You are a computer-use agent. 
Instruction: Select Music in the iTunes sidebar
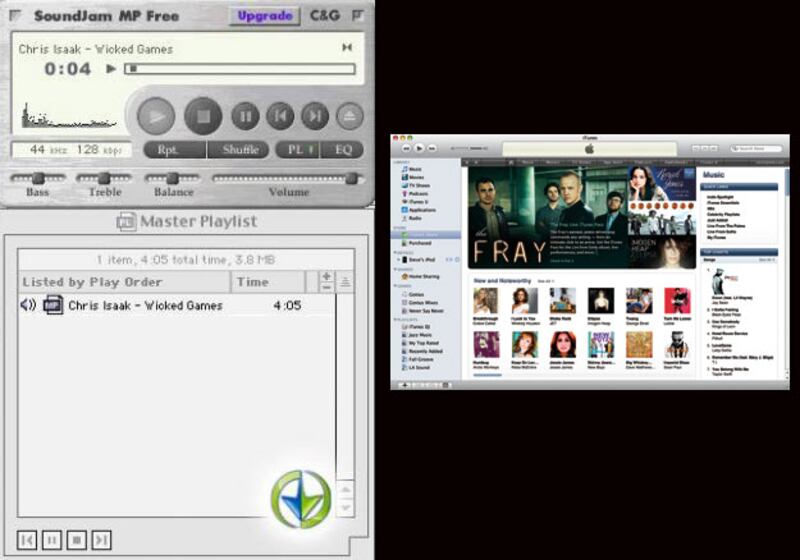[x=412, y=169]
